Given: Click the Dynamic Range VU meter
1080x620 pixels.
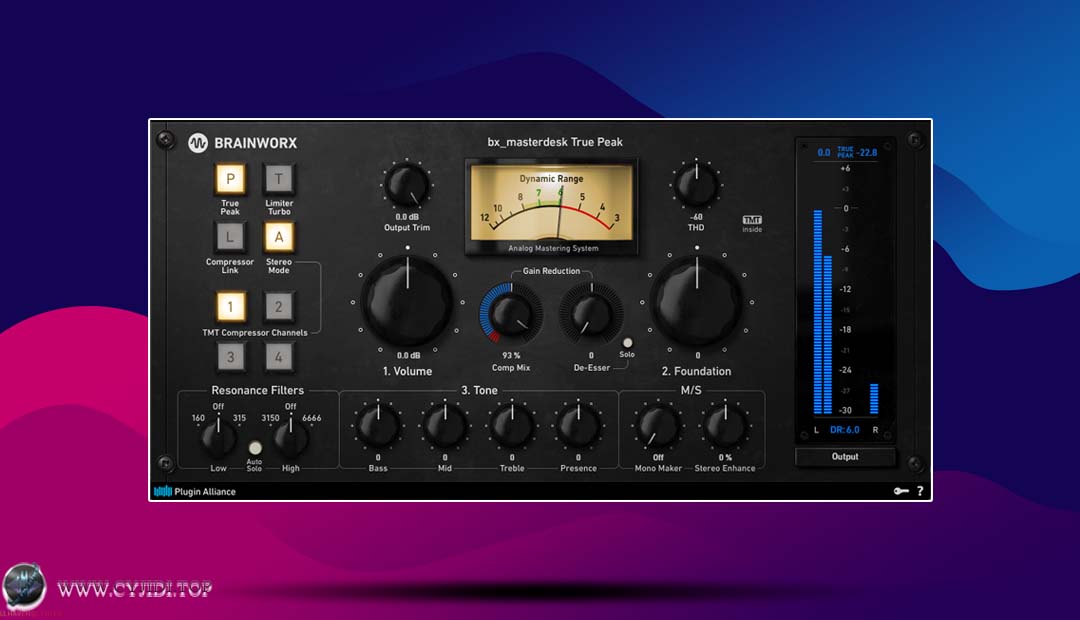Looking at the screenshot, I should click(551, 207).
